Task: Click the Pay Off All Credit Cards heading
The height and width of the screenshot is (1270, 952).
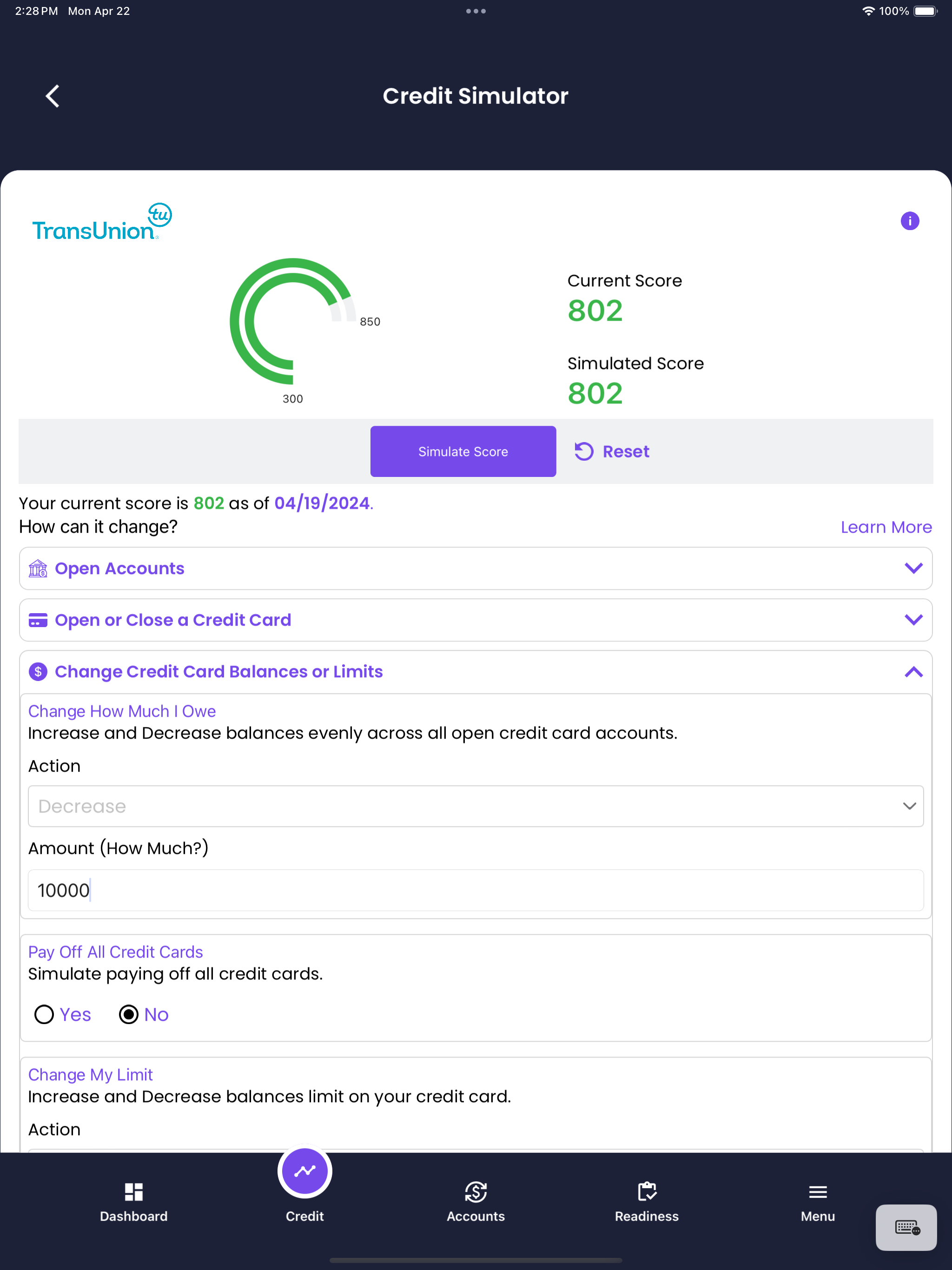Action: coord(115,952)
